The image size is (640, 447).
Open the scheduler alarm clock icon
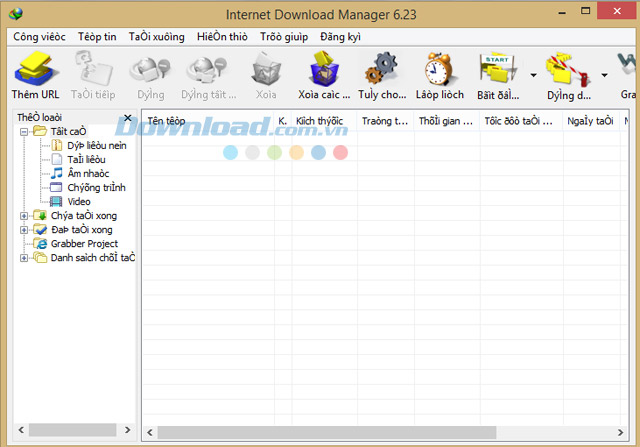point(439,70)
